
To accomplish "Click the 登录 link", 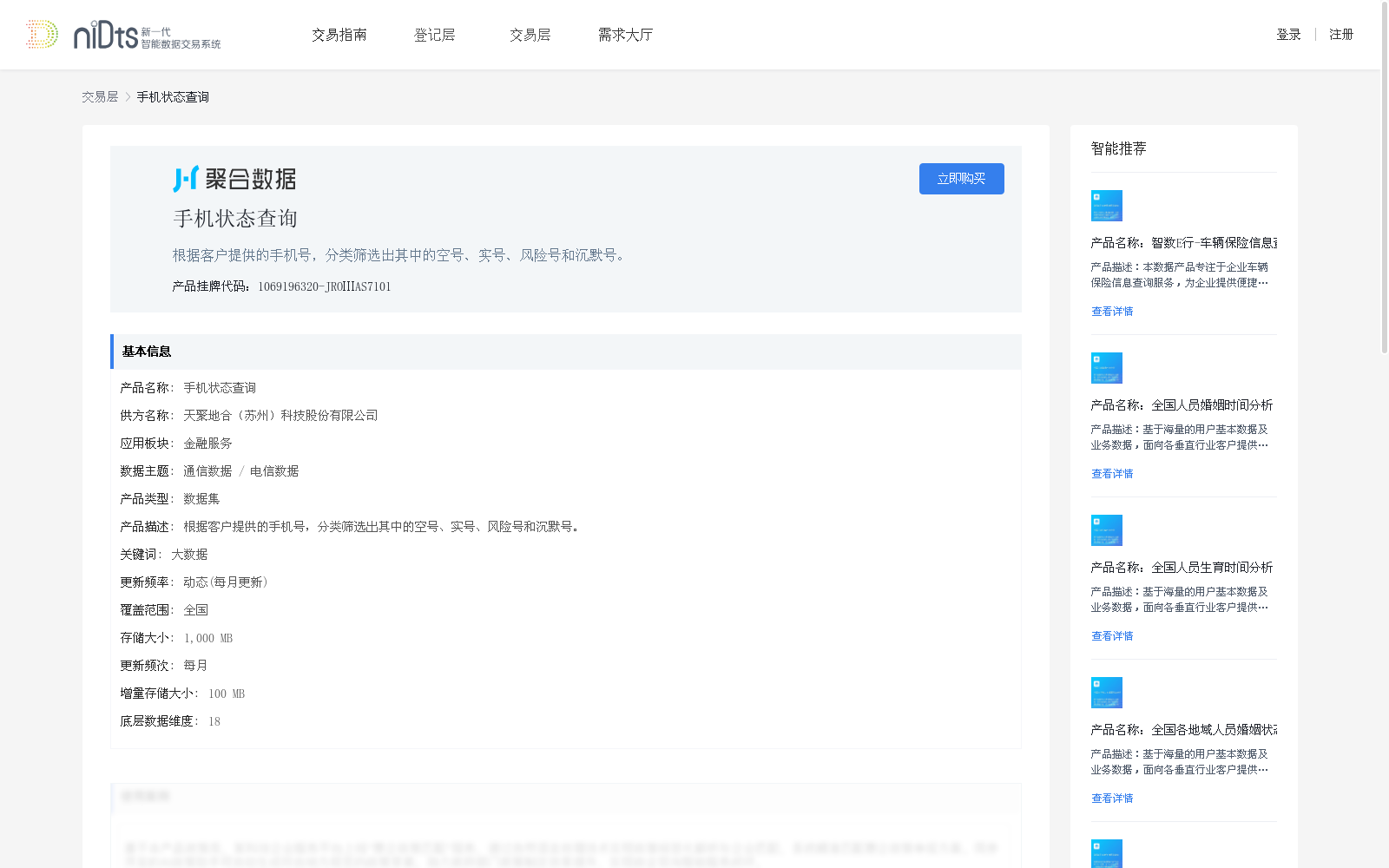I will (x=1288, y=35).
